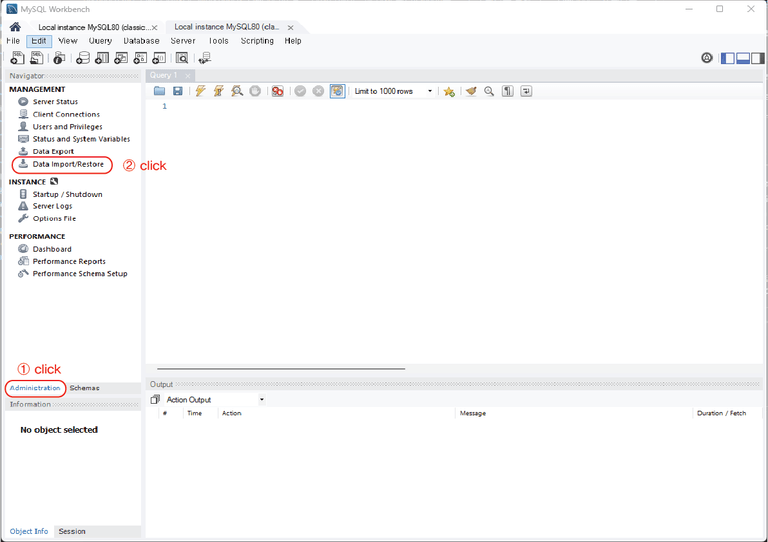Toggle invisible characters display
The image size is (768, 542).
(507, 91)
